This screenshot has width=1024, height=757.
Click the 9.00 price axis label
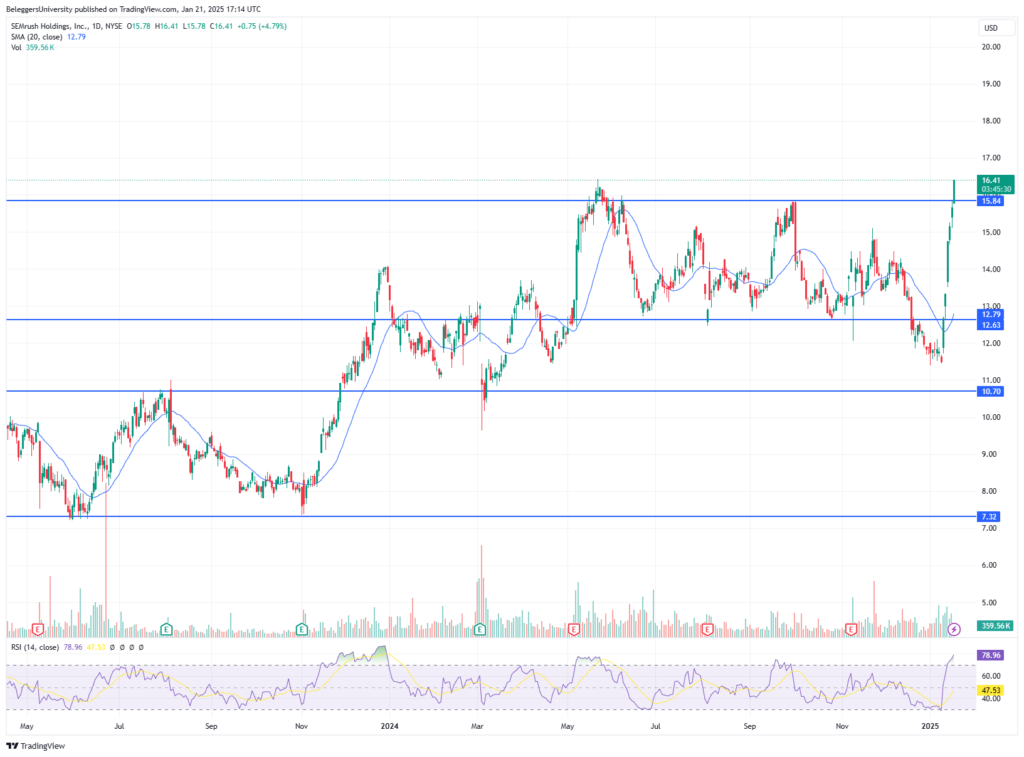point(989,455)
